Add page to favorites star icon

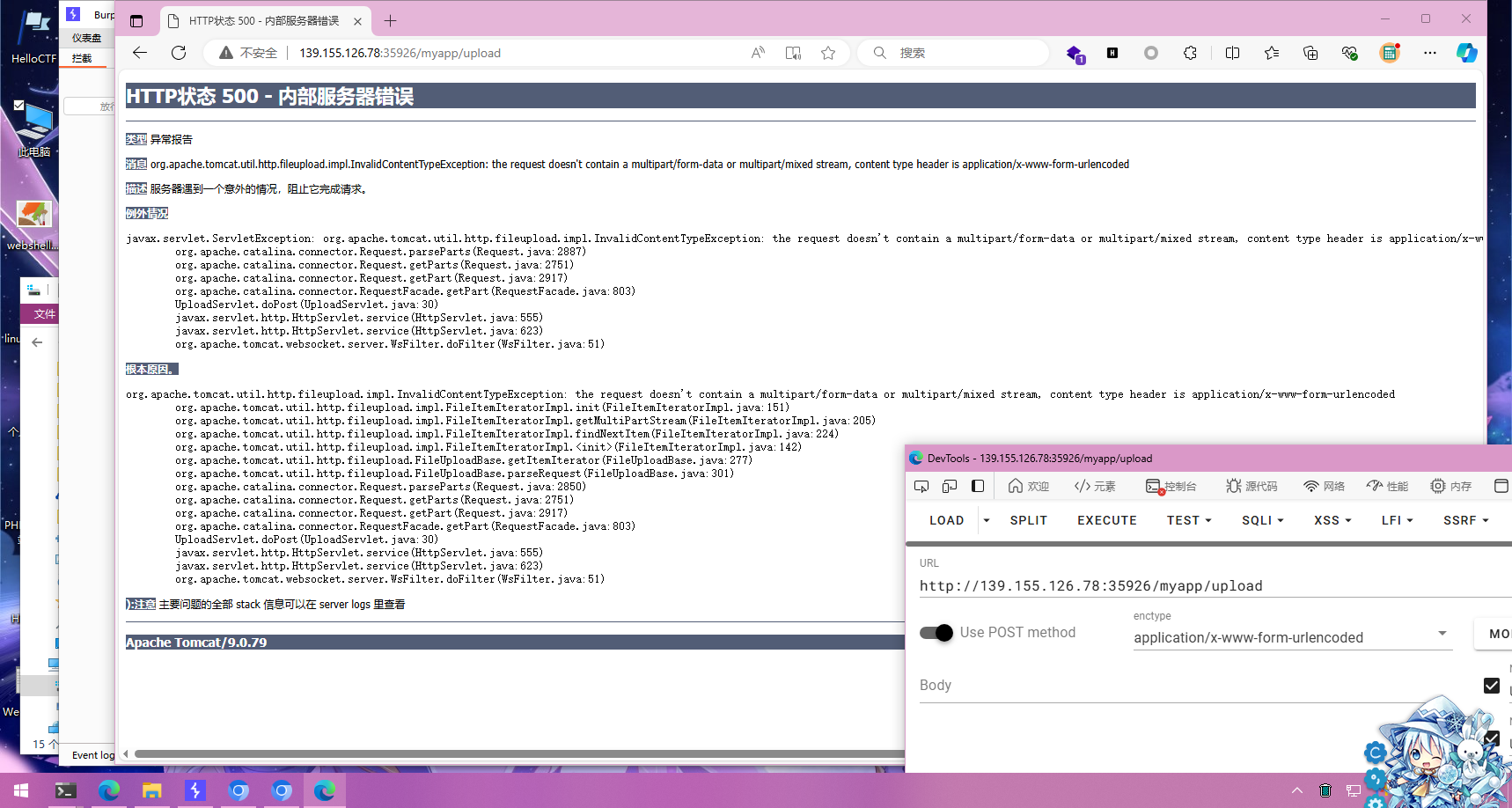pos(828,53)
